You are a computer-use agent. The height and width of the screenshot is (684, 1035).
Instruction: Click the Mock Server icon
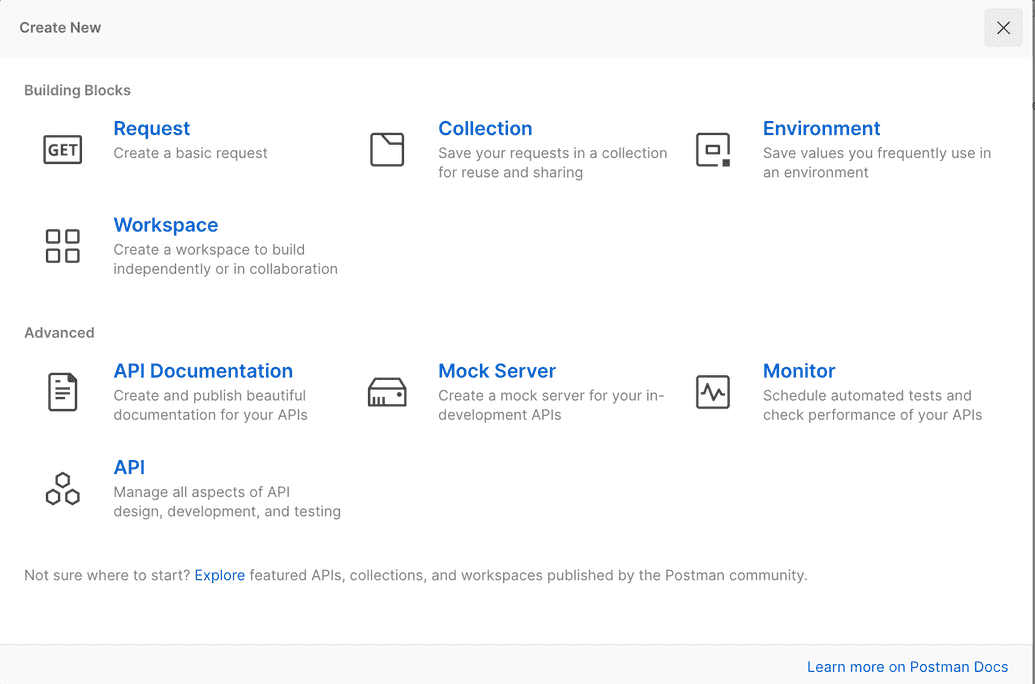tap(387, 392)
